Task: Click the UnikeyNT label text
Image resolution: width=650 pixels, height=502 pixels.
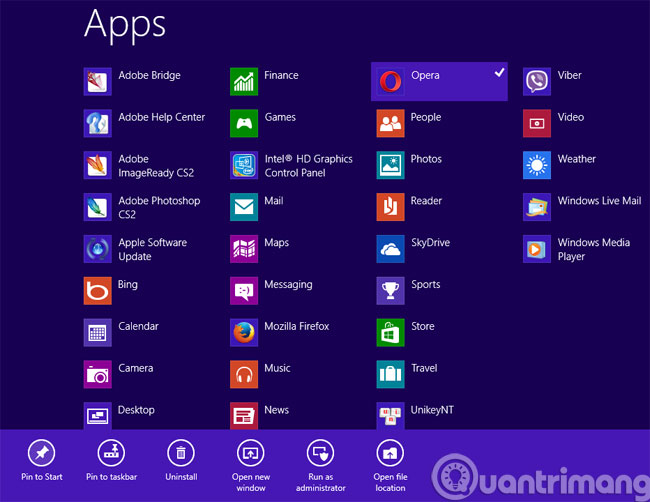Action: tap(432, 410)
